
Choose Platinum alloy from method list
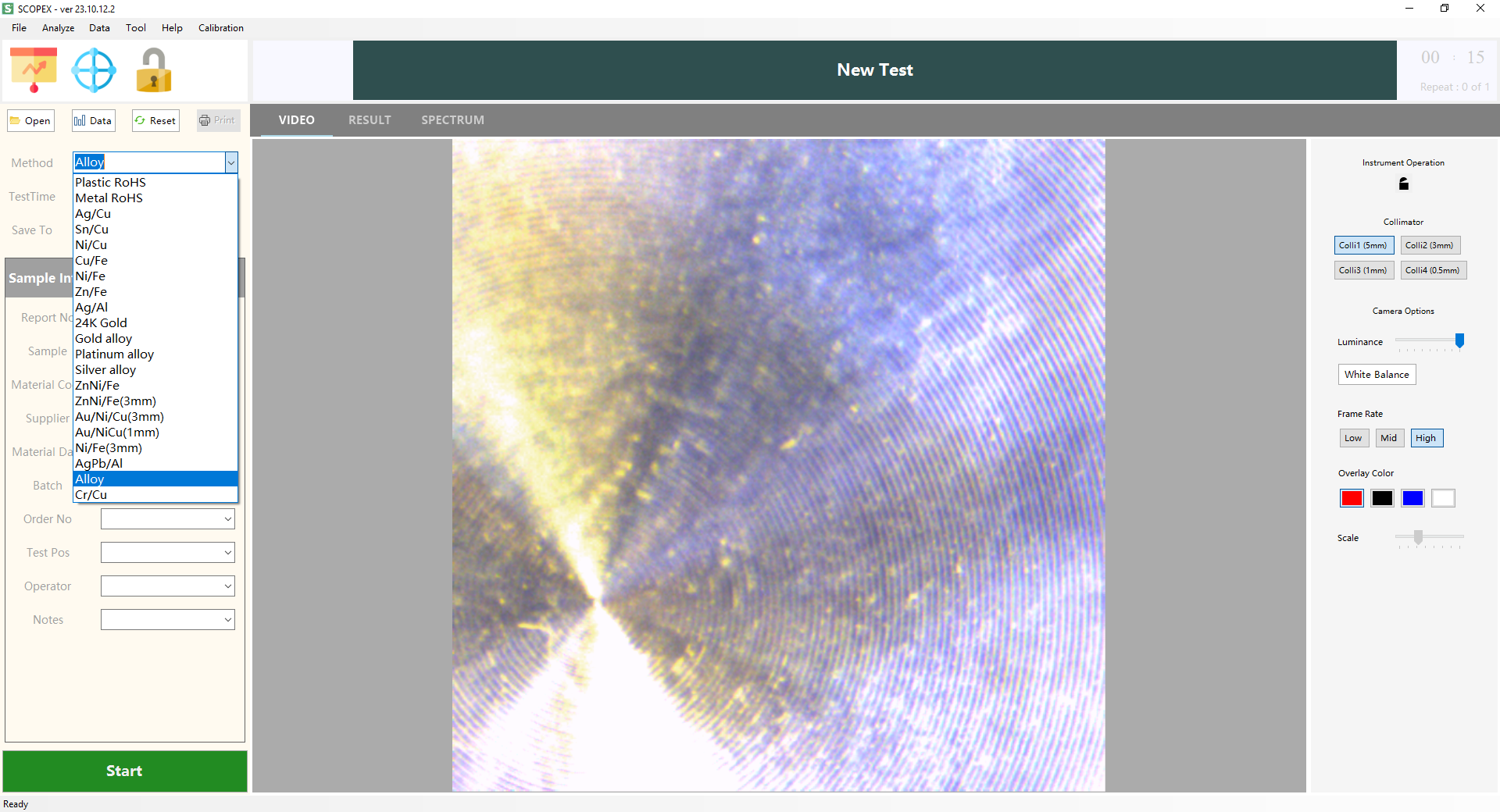point(114,354)
